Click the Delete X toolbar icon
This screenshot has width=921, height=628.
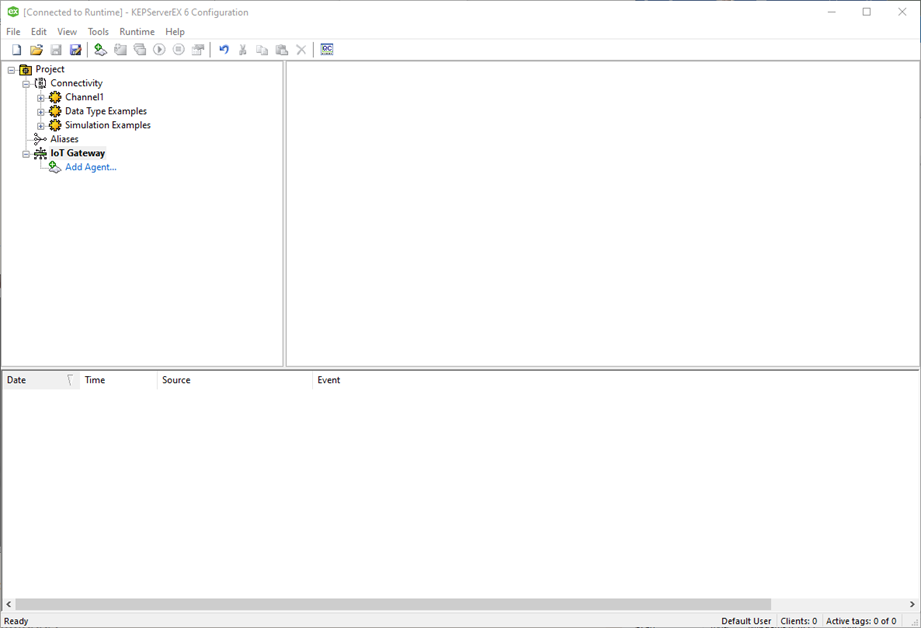pos(301,50)
